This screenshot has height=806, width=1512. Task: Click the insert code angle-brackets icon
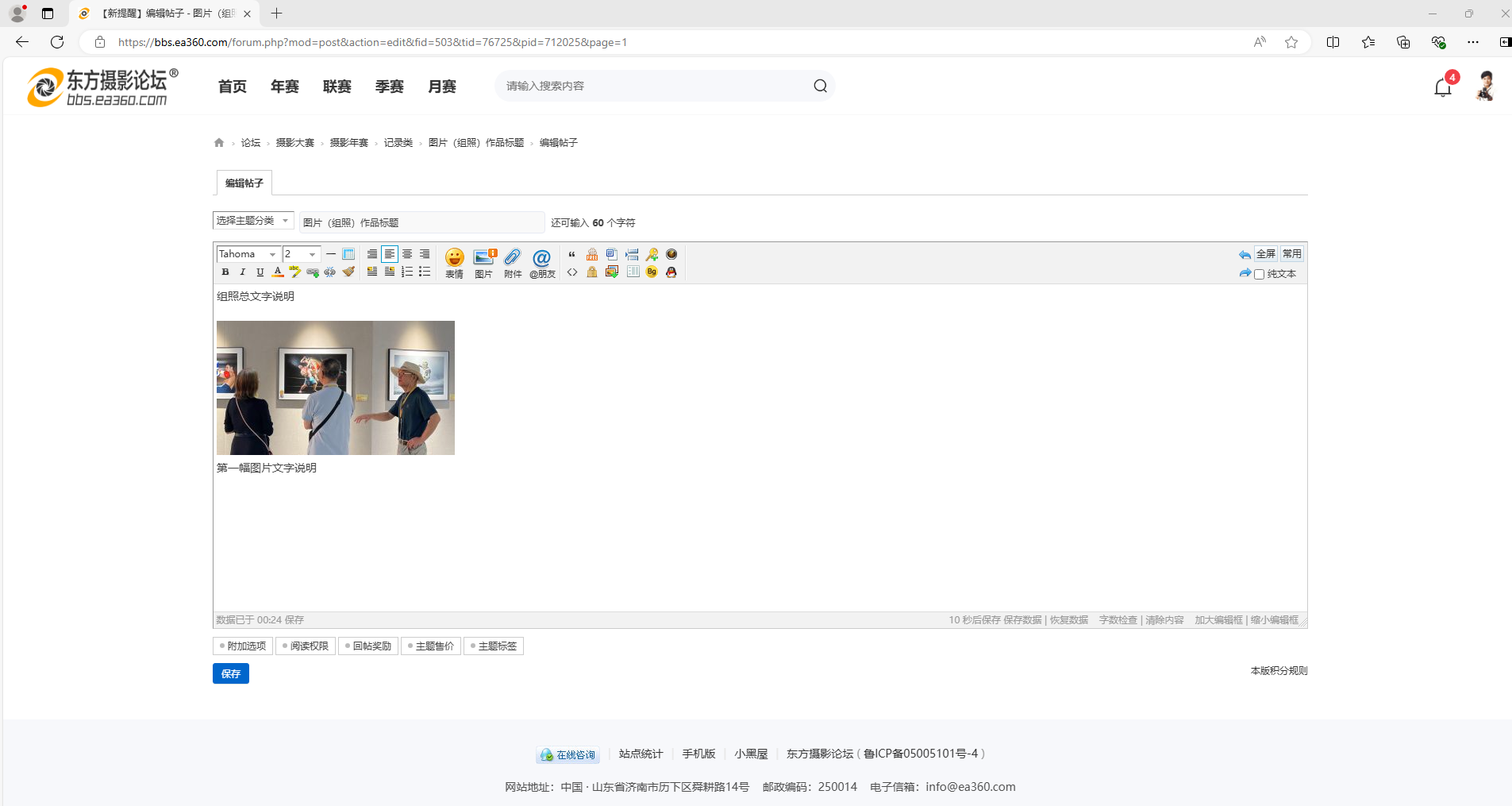tap(572, 272)
